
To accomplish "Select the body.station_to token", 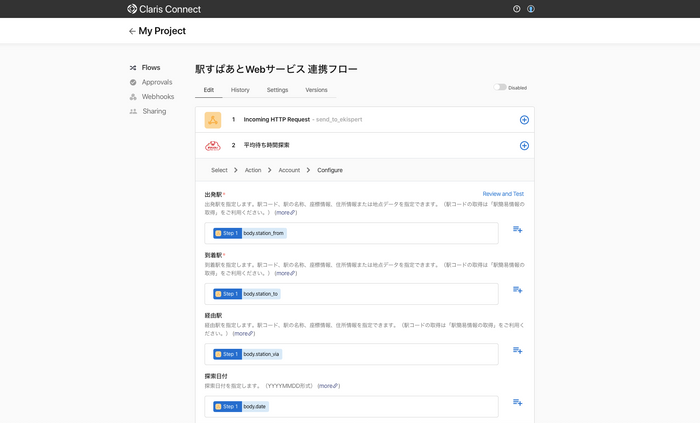I will coord(246,294).
